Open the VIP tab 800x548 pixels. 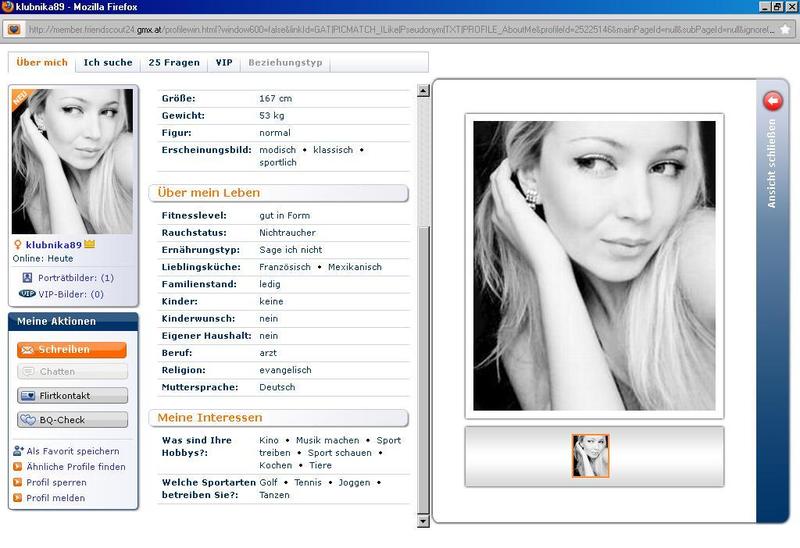coord(224,62)
